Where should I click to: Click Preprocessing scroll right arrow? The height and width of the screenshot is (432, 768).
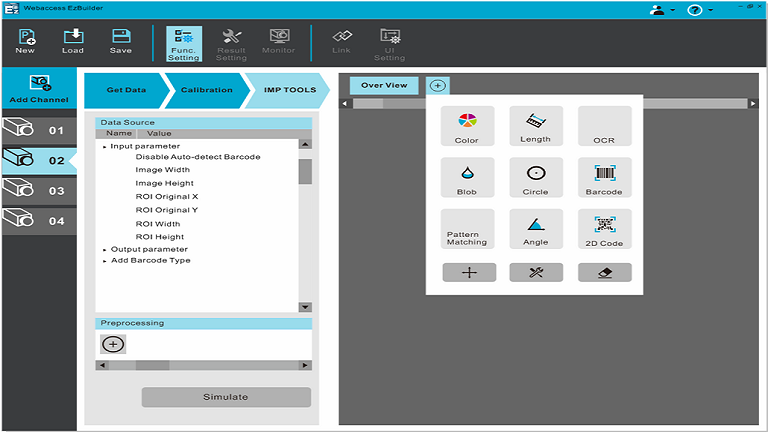point(305,365)
